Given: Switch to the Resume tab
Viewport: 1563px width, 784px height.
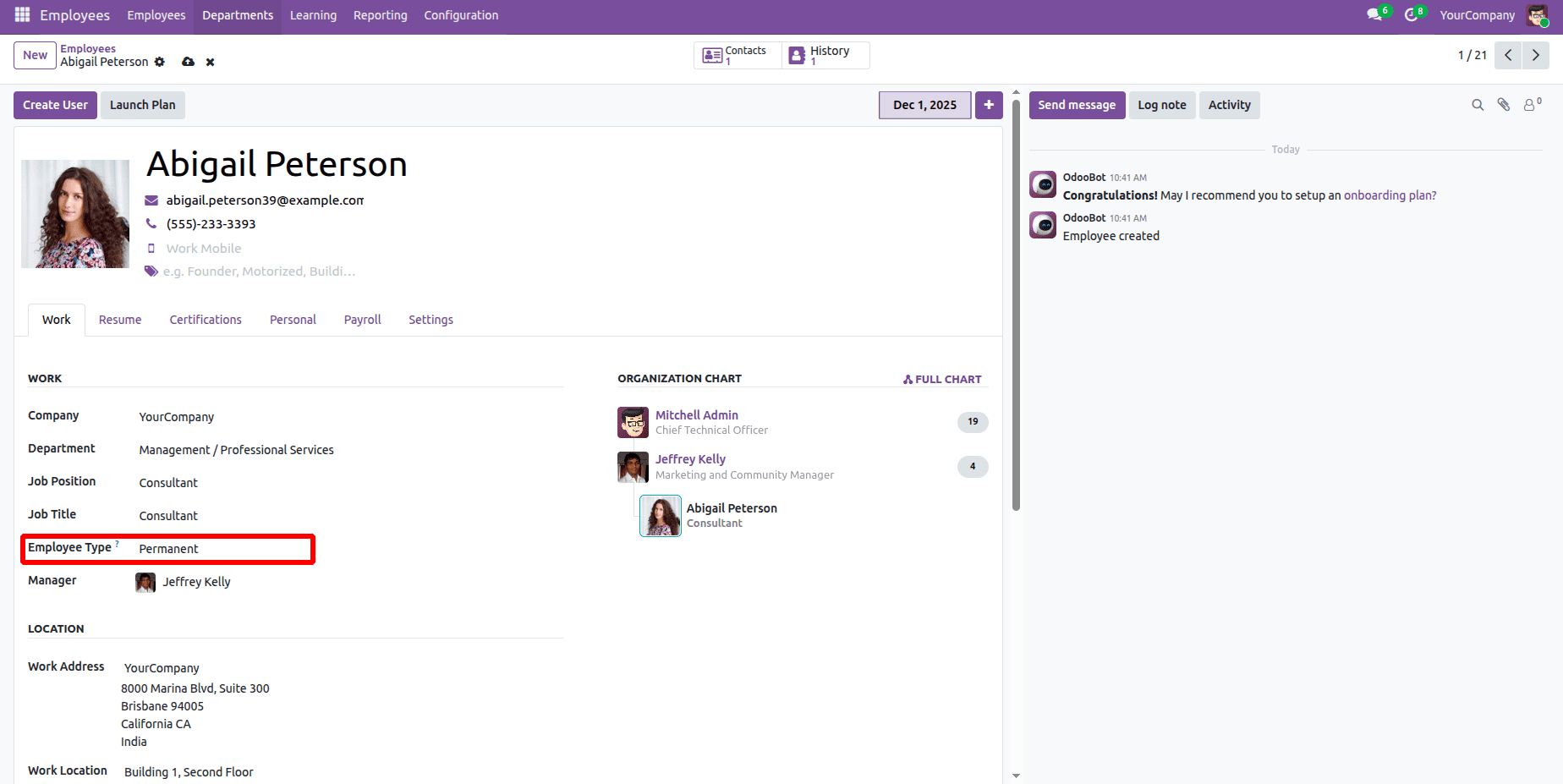Looking at the screenshot, I should tap(119, 319).
